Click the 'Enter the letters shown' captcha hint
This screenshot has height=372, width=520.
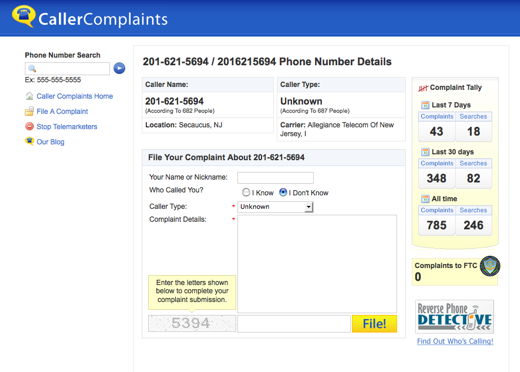pyautogui.click(x=192, y=291)
